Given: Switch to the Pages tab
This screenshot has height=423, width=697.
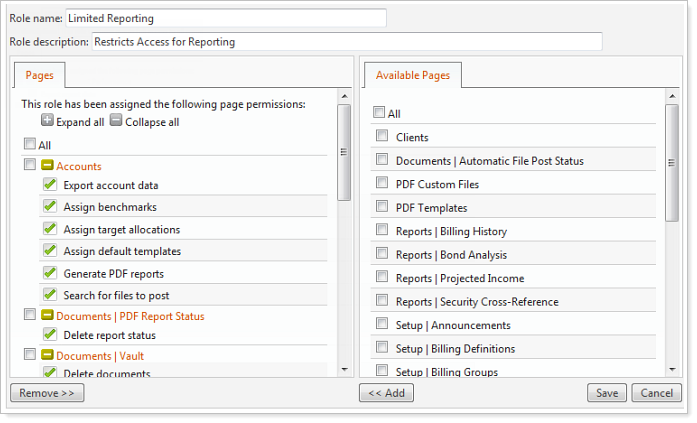Looking at the screenshot, I should (x=40, y=75).
